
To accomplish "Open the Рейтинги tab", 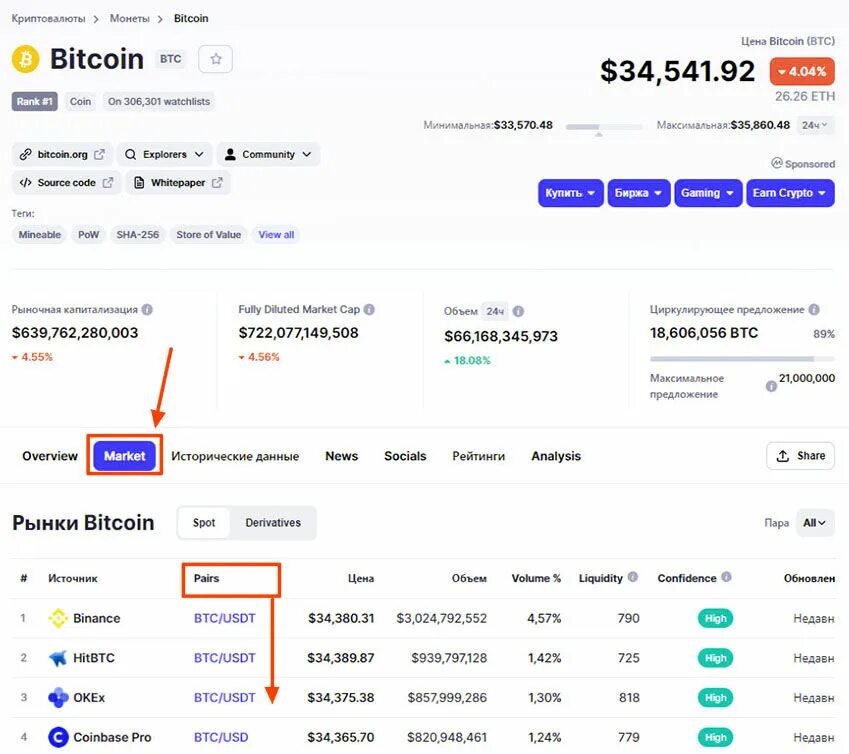I will pyautogui.click(x=479, y=456).
